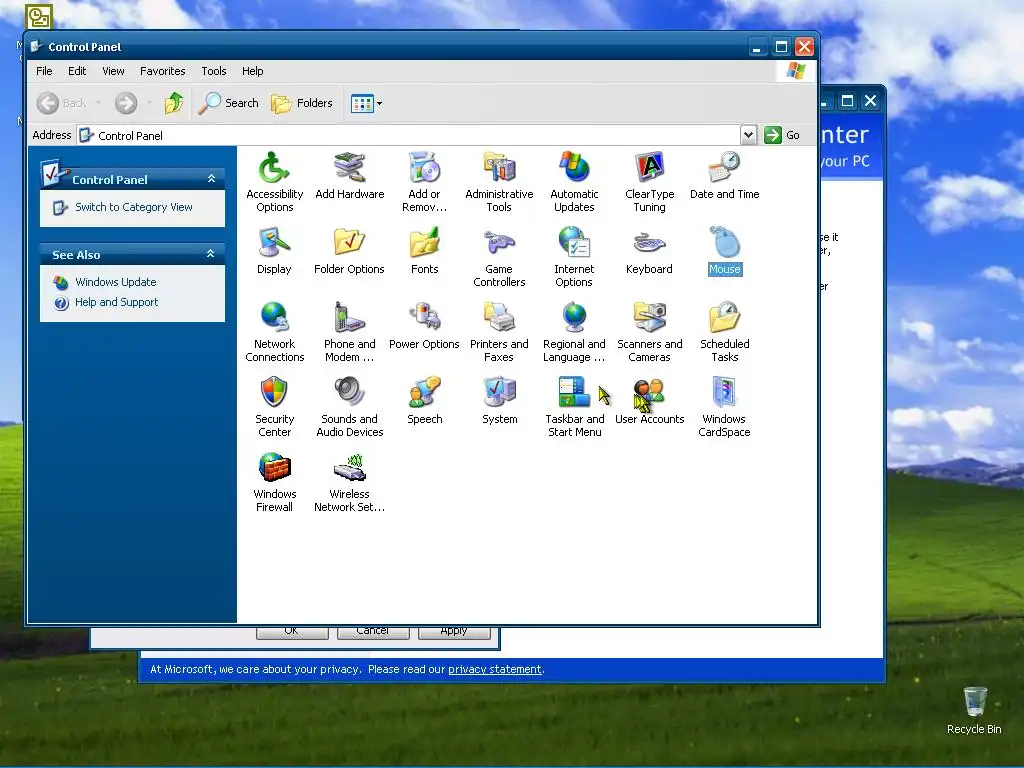The image size is (1024, 768).
Task: Open Help and Support link
Action: 116,302
